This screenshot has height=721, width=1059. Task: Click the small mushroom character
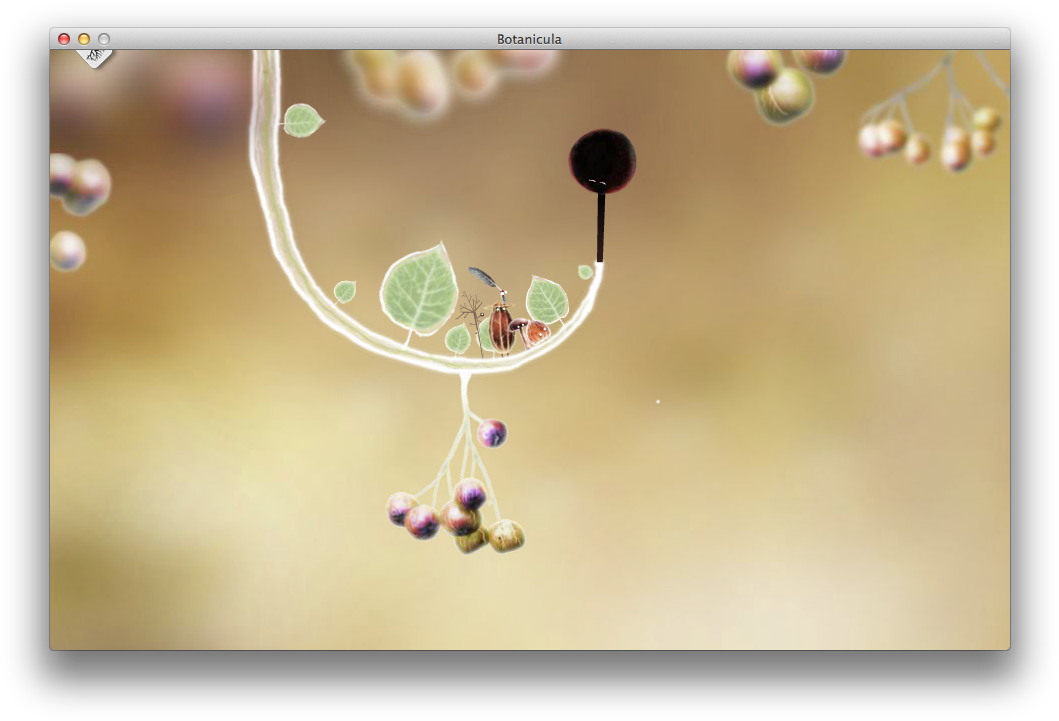pos(520,328)
